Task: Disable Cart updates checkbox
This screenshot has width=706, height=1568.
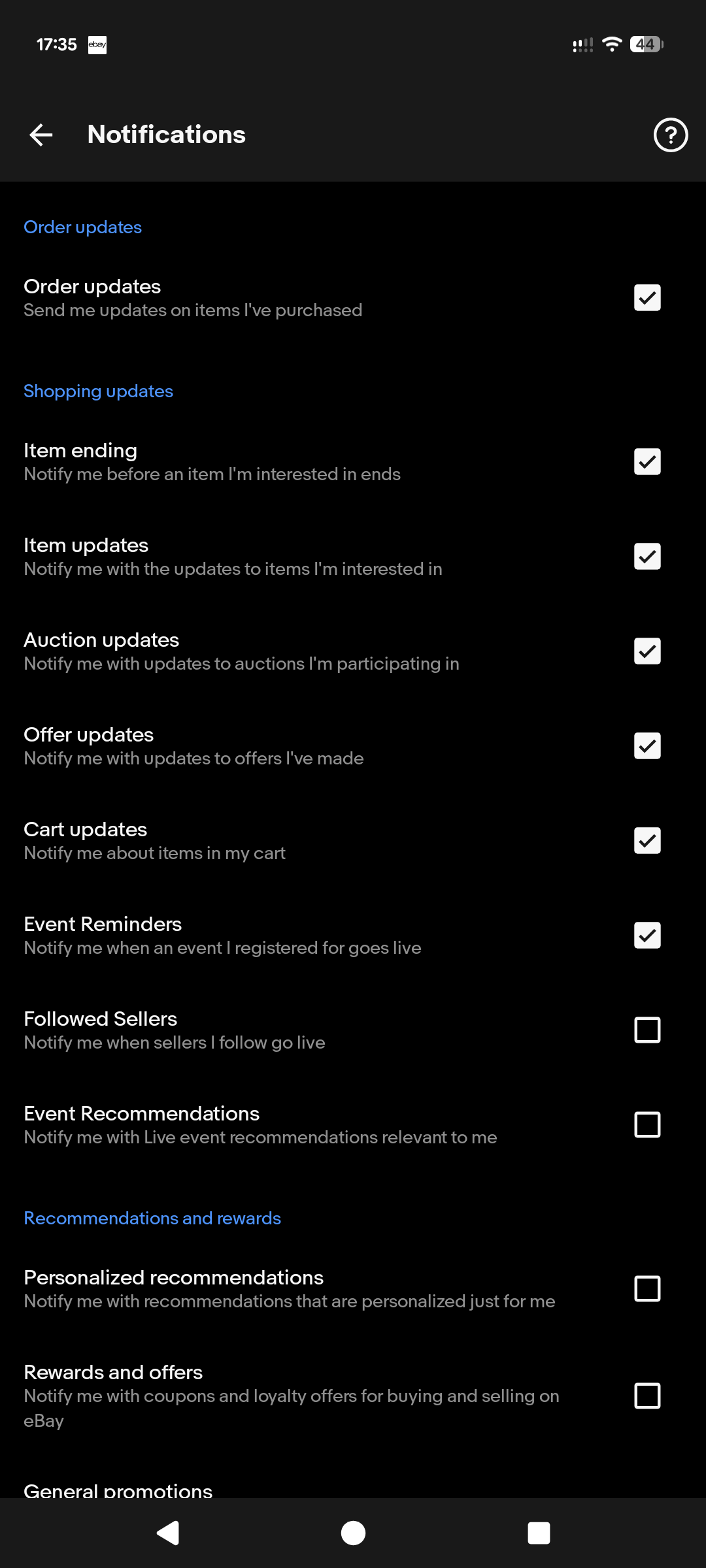Action: 647,841
